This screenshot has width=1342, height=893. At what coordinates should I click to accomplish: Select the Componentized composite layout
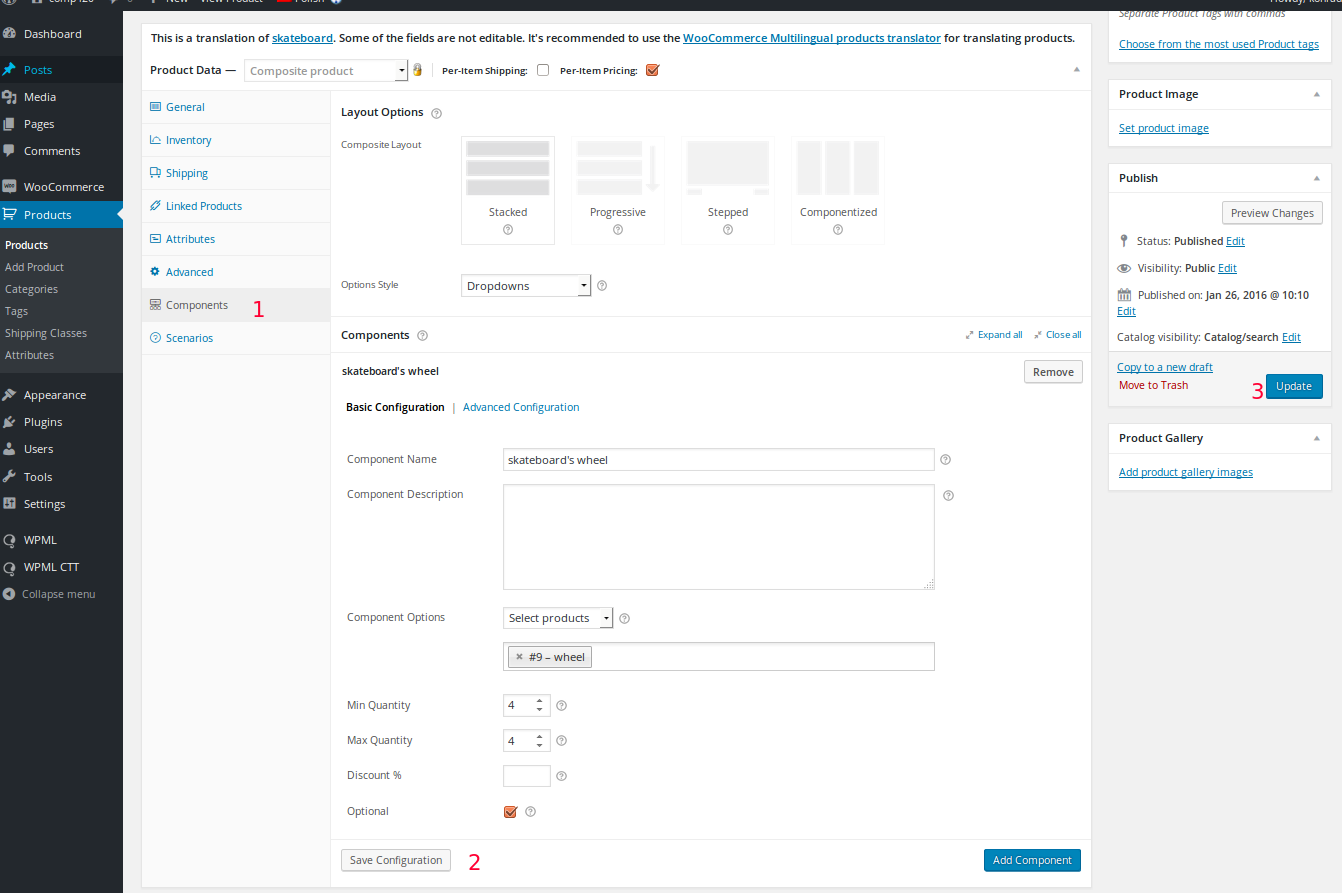tap(838, 190)
